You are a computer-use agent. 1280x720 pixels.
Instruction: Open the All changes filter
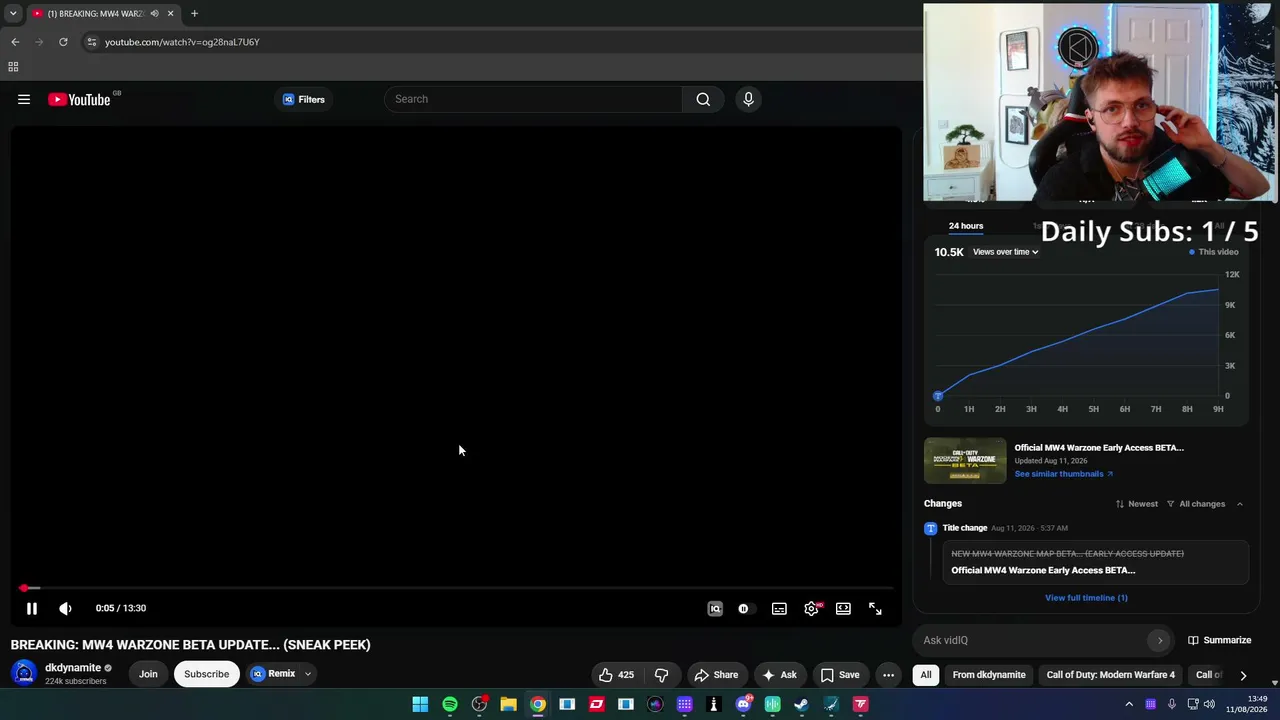tap(1196, 504)
